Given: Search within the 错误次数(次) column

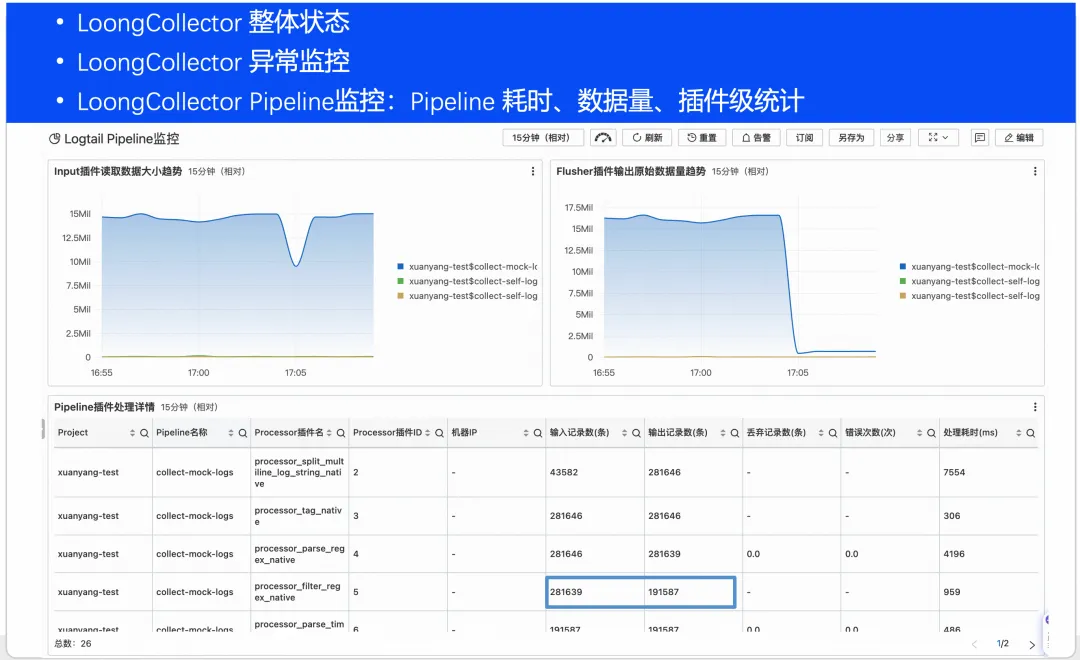Looking at the screenshot, I should 931,433.
